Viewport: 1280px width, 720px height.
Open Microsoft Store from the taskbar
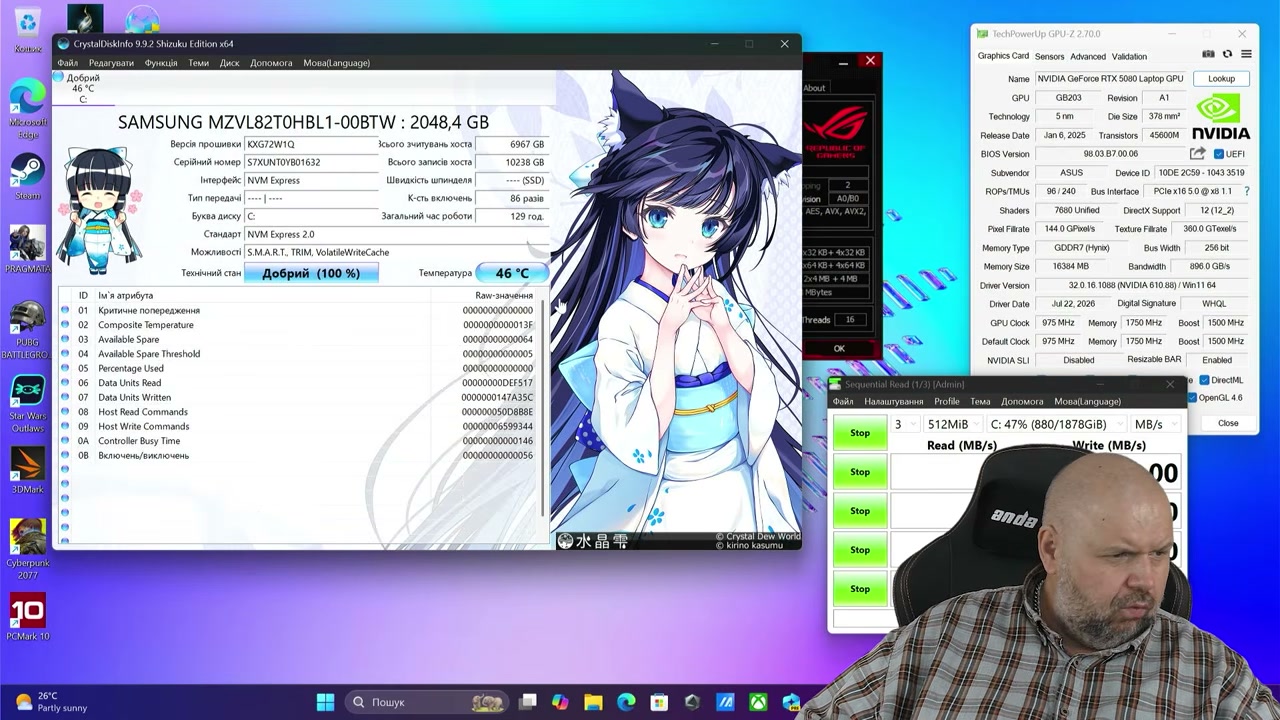click(x=659, y=702)
